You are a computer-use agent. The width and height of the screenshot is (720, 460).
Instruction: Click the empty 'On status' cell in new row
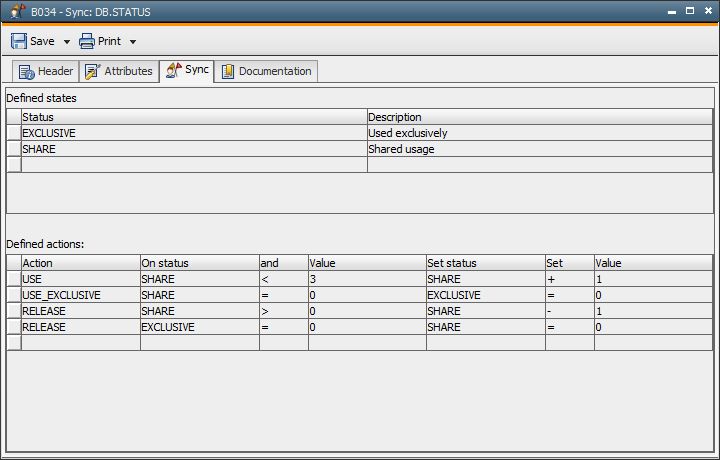coord(200,342)
